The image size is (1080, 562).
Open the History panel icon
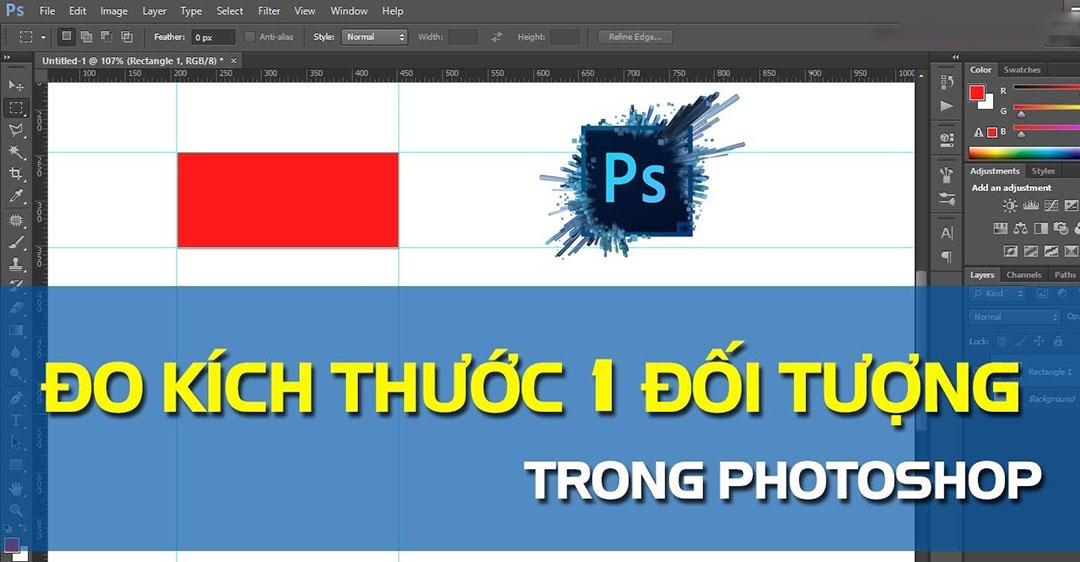tap(947, 82)
